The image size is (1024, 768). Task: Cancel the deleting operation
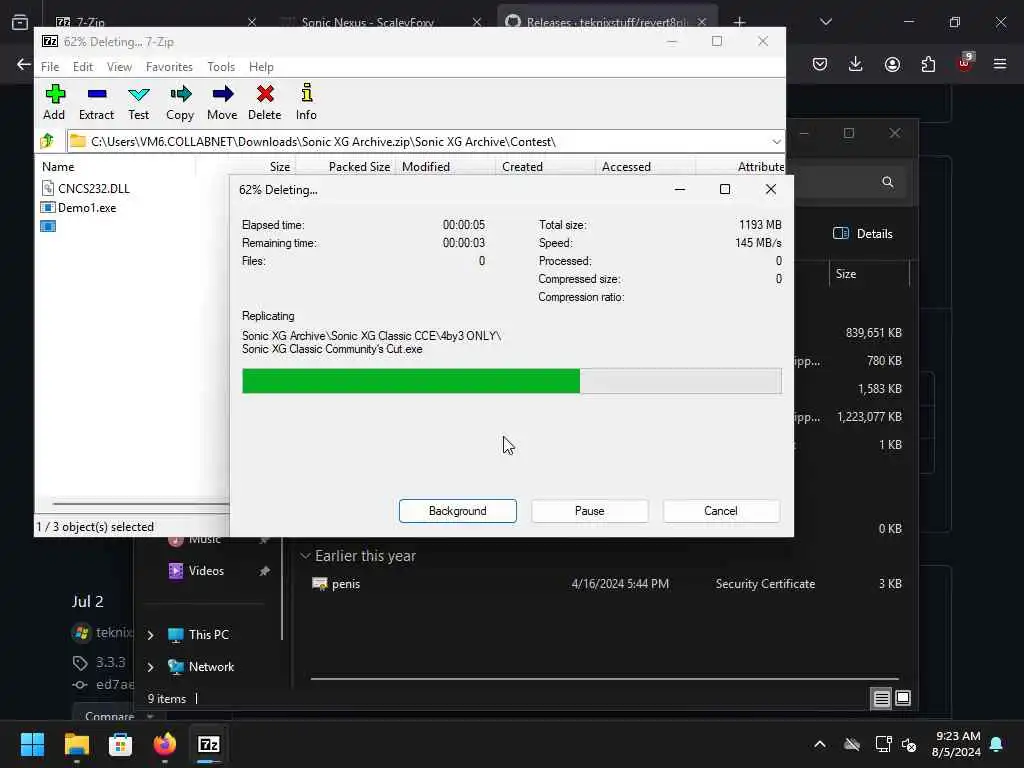(721, 511)
